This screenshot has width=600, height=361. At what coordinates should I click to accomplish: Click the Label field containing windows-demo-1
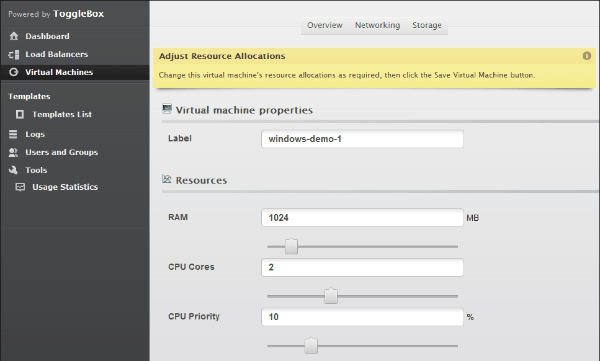click(x=362, y=139)
